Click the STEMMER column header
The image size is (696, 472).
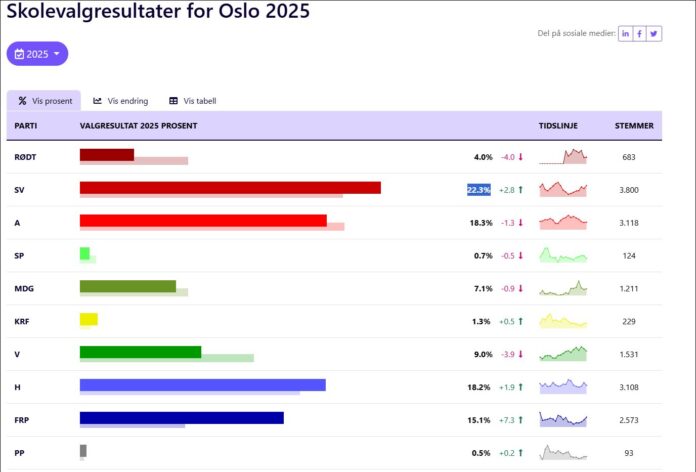(634, 126)
